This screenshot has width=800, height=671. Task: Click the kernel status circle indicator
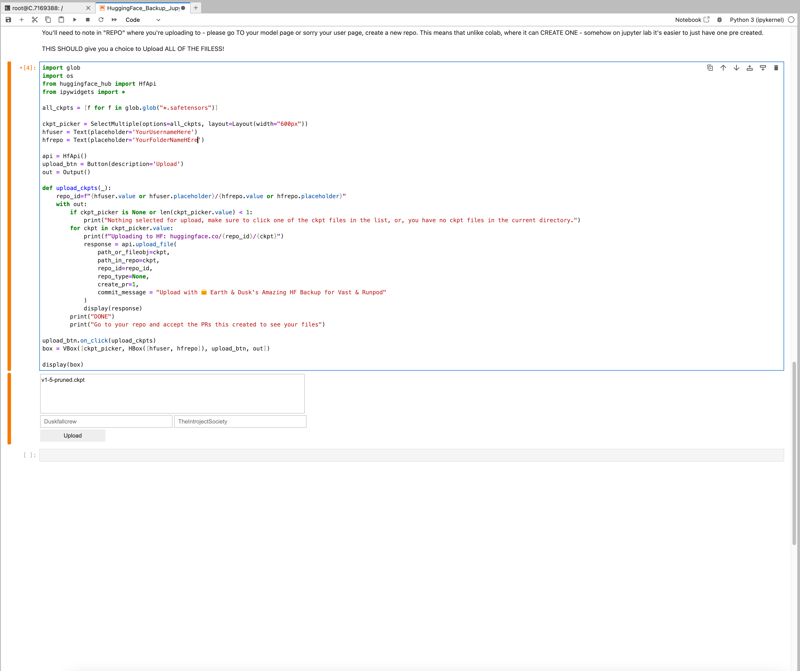pos(791,20)
